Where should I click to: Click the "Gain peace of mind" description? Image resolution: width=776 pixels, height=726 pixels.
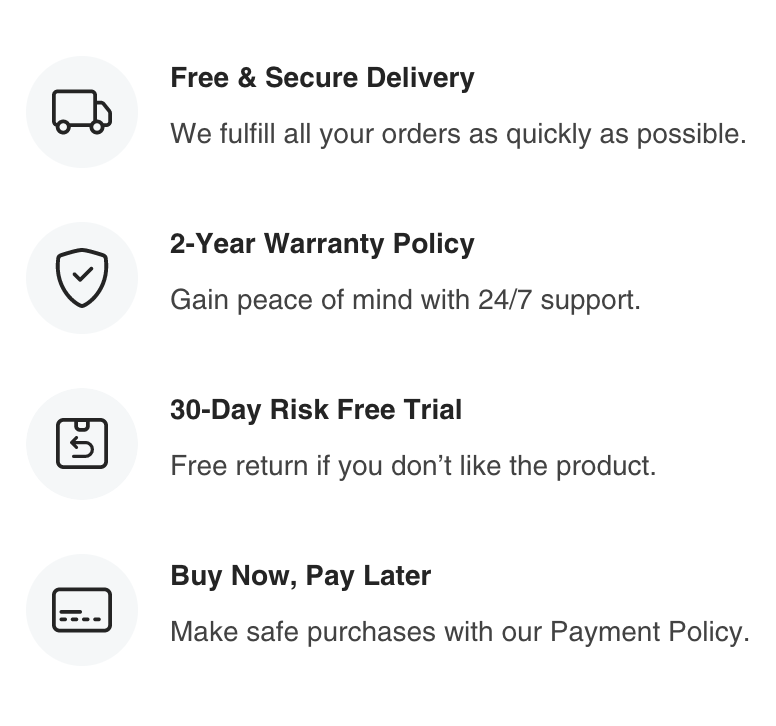click(405, 300)
